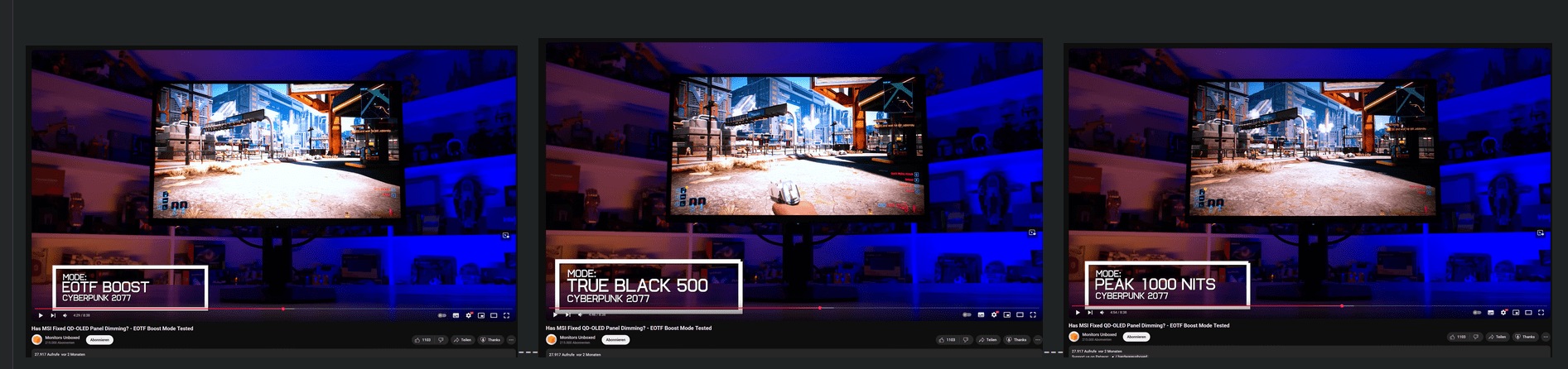This screenshot has width=1568, height=369.
Task: Mute audio in the True Black 500 player
Action: [x=580, y=314]
